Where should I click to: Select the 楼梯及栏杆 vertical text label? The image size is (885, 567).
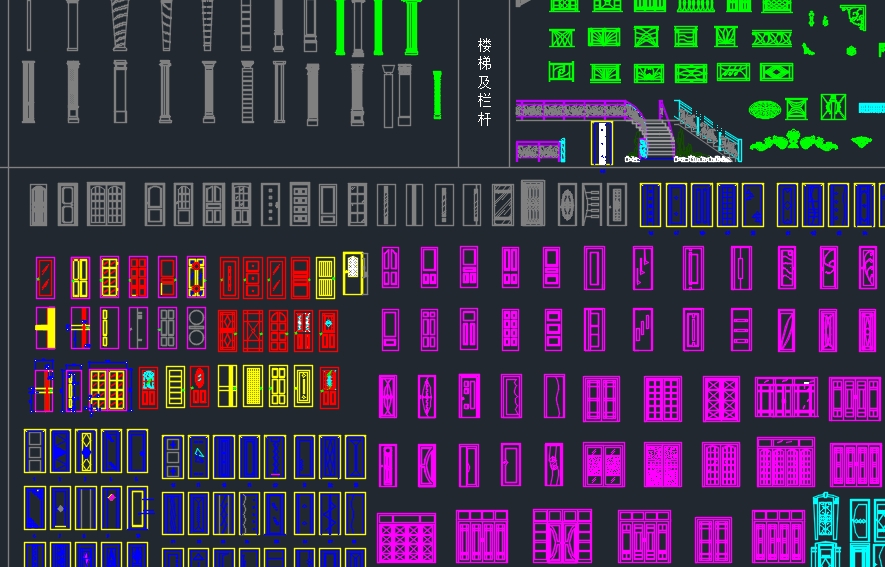(x=484, y=82)
